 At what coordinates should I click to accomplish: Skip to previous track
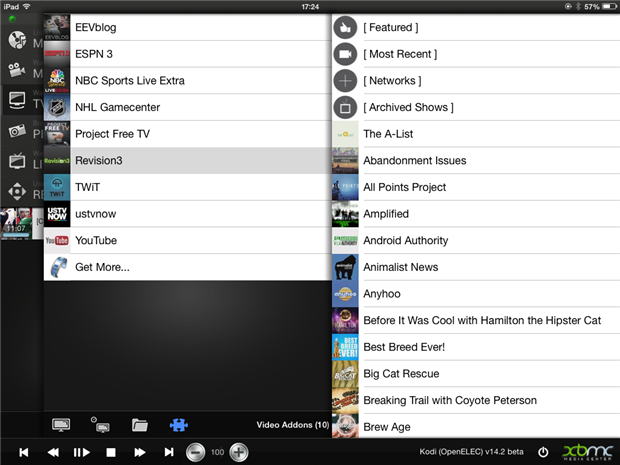[24, 452]
